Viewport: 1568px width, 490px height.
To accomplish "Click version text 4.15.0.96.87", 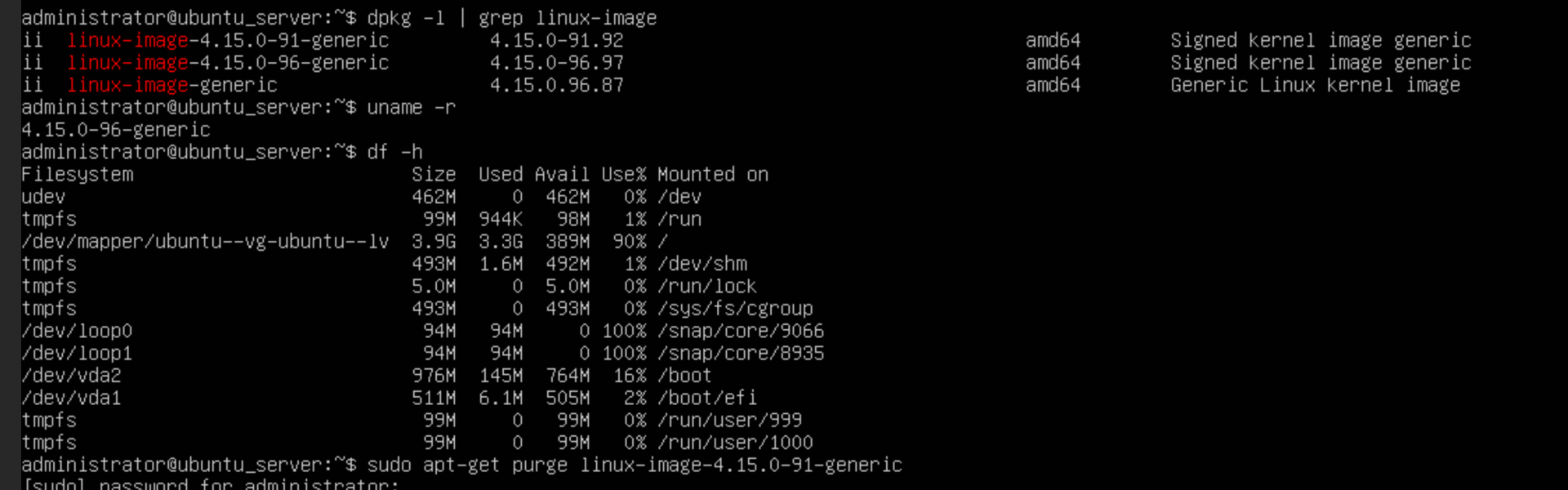I will coord(556,85).
